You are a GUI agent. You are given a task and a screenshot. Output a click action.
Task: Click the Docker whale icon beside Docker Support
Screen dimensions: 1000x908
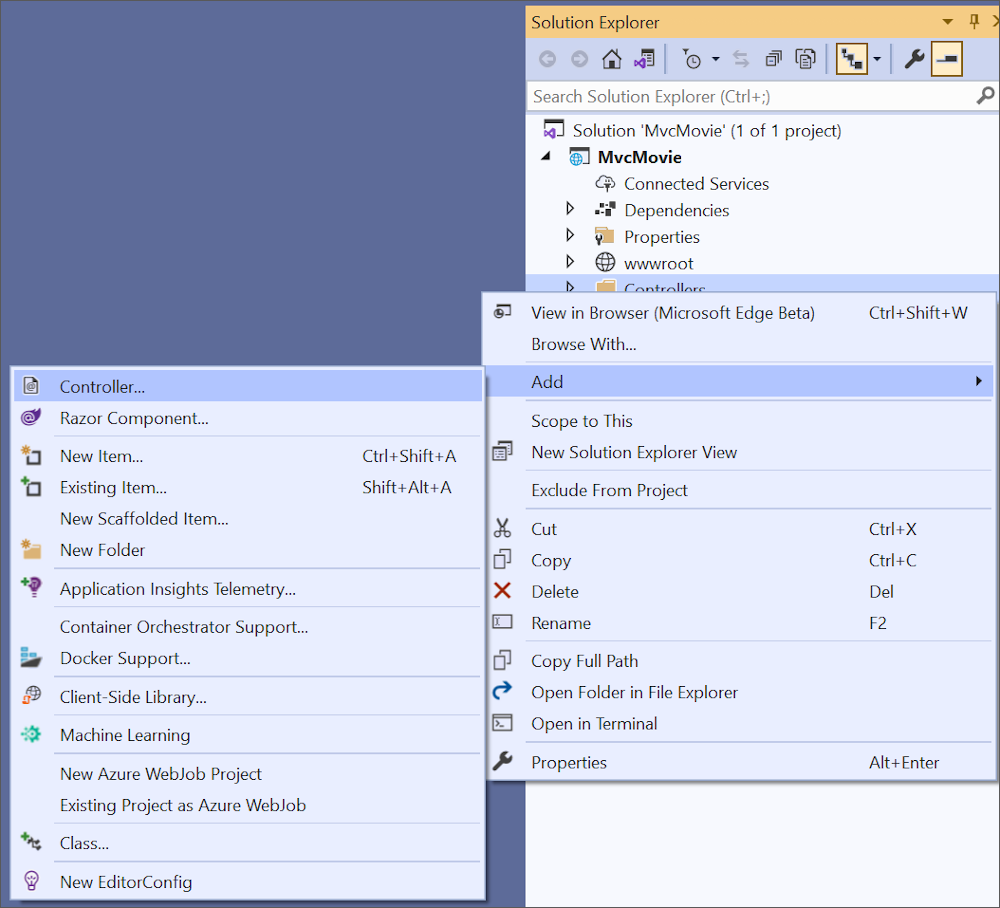[x=31, y=658]
